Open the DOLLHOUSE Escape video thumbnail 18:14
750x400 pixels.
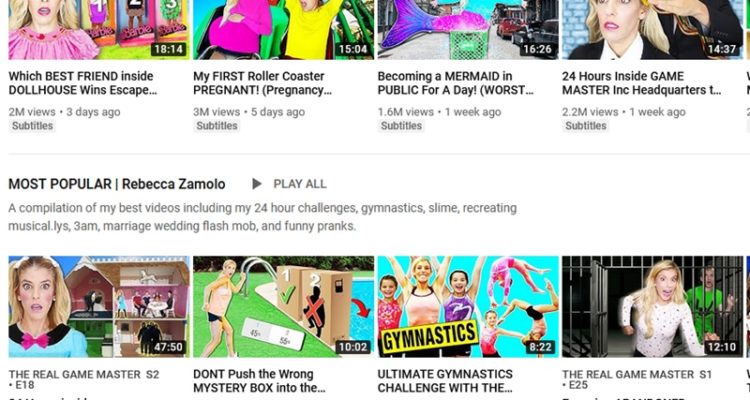(x=99, y=30)
